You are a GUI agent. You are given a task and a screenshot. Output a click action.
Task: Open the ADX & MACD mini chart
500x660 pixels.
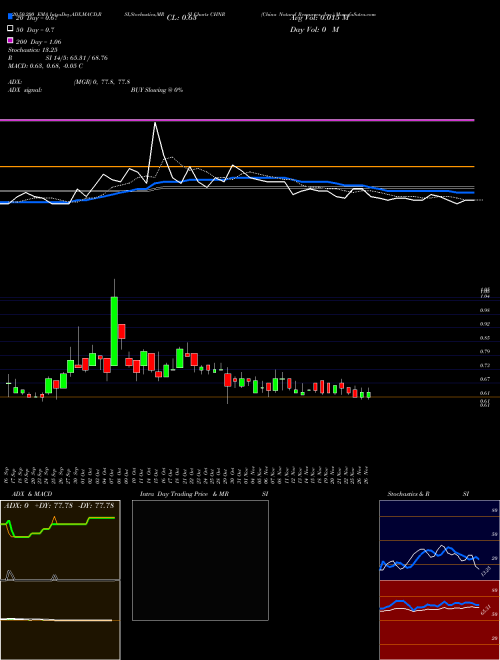(60, 580)
